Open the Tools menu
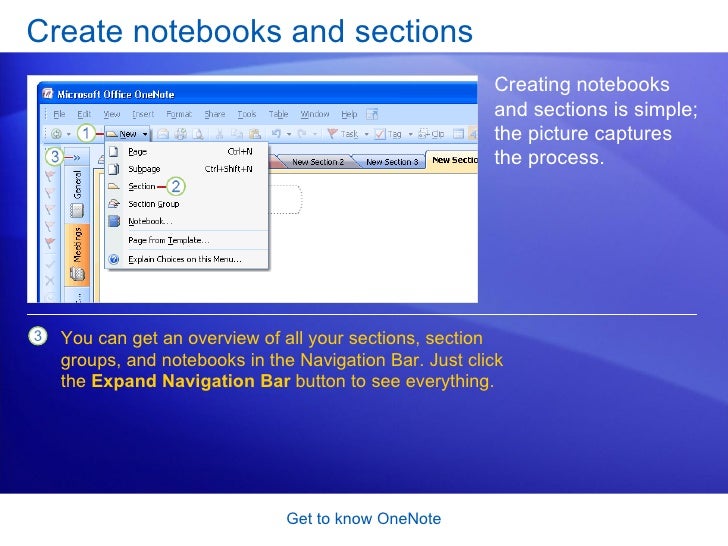728x546 pixels. pos(247,114)
